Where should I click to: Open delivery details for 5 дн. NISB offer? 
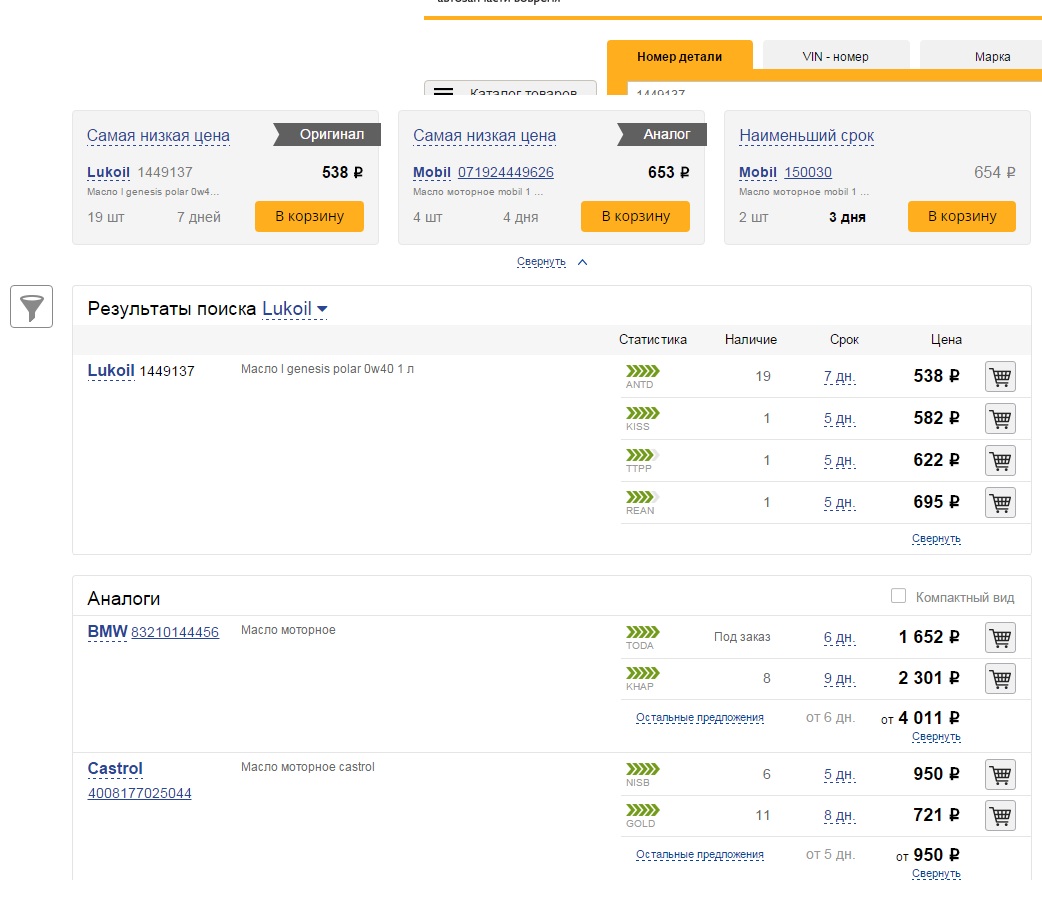coord(839,774)
